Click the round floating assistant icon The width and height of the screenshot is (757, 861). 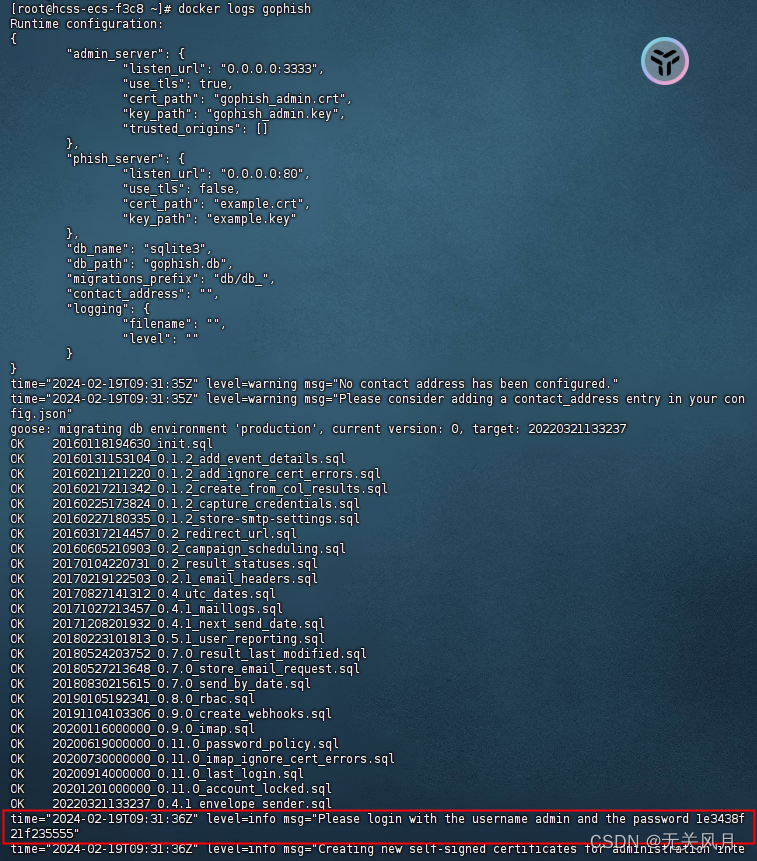(664, 61)
